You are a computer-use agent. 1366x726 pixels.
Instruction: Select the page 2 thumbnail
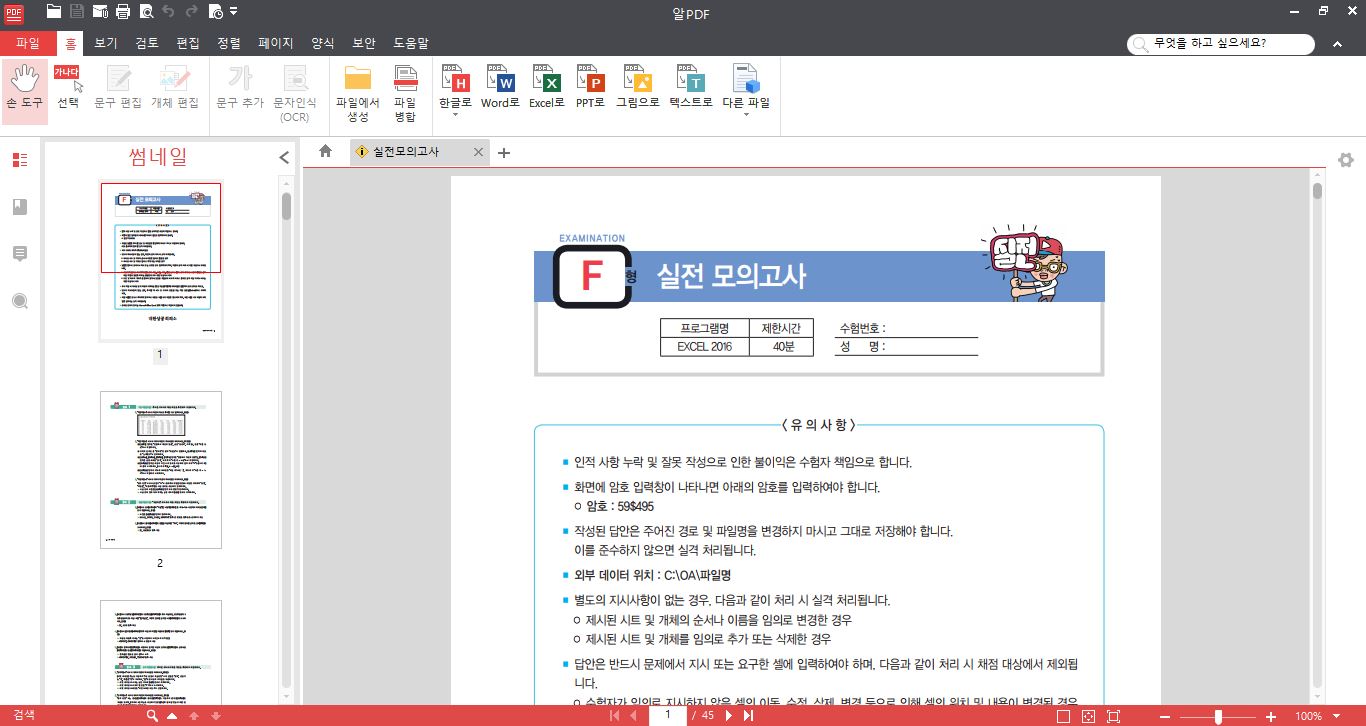pos(160,470)
